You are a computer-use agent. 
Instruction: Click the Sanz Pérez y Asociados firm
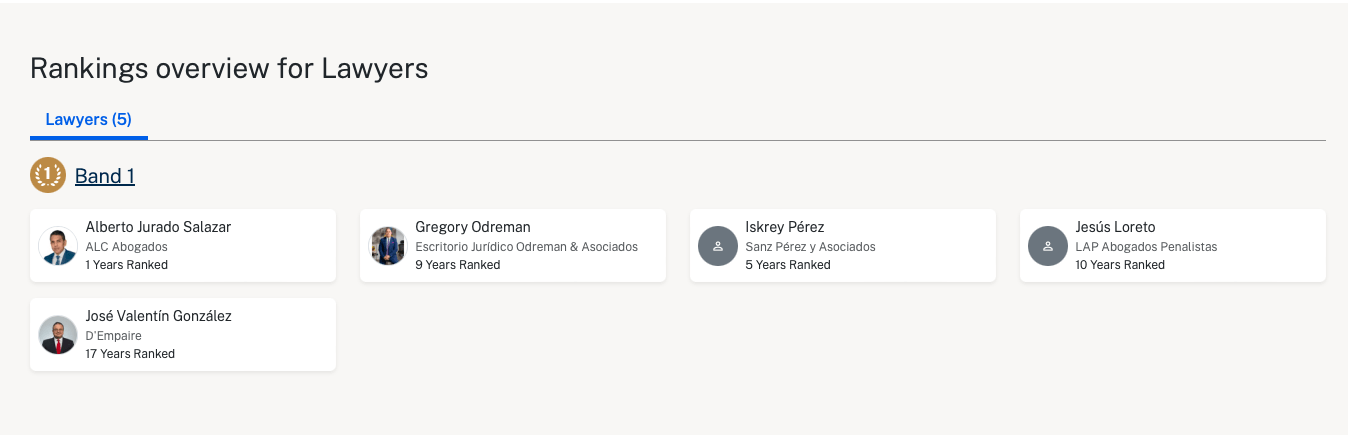click(810, 247)
